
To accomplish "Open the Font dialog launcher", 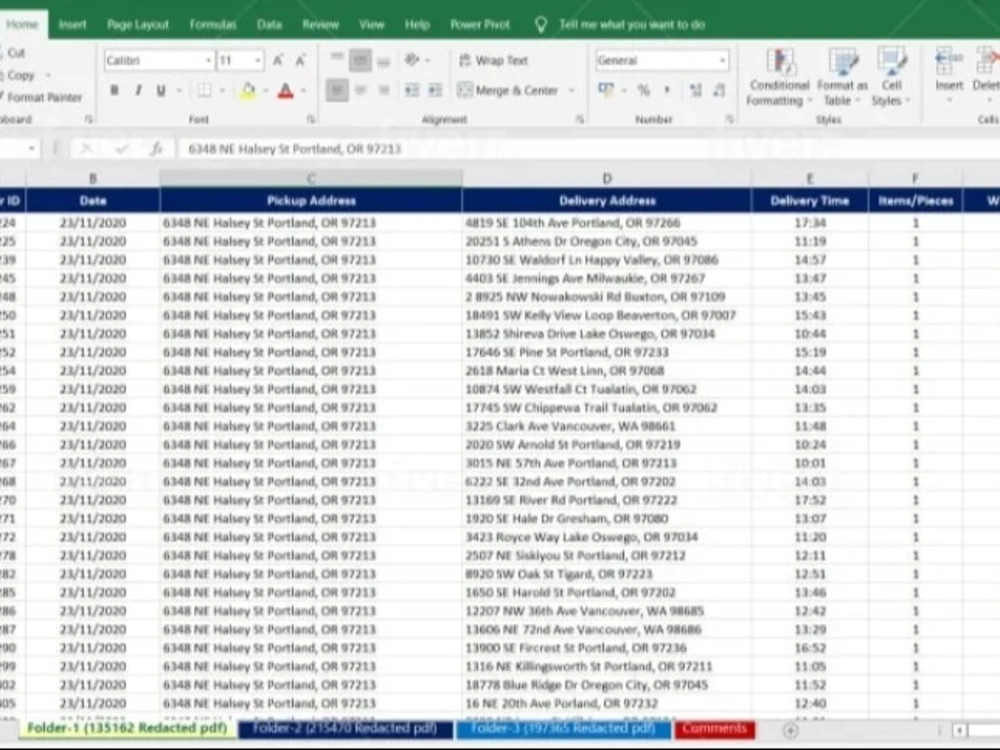I will (x=311, y=119).
